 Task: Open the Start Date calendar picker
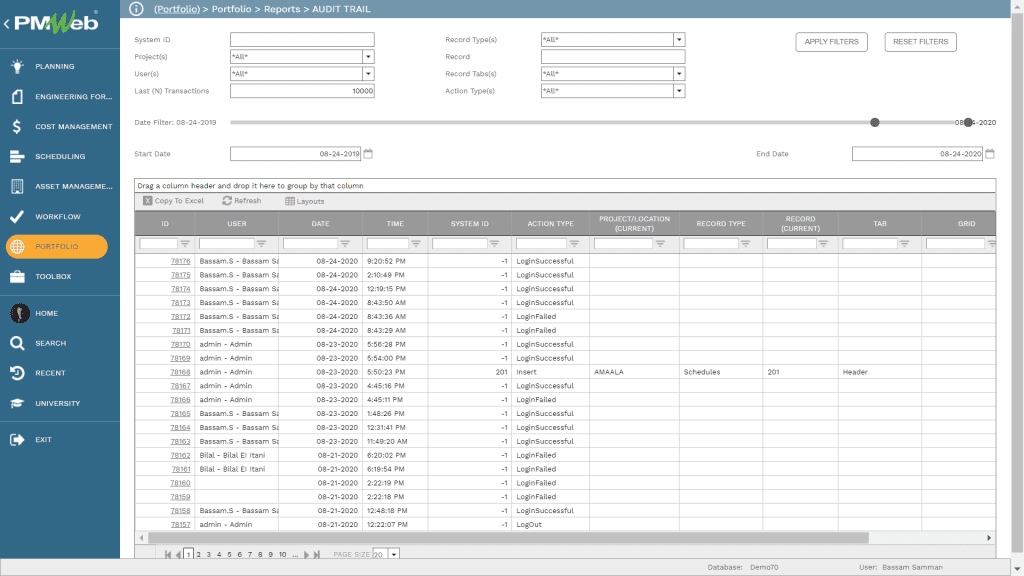368,154
